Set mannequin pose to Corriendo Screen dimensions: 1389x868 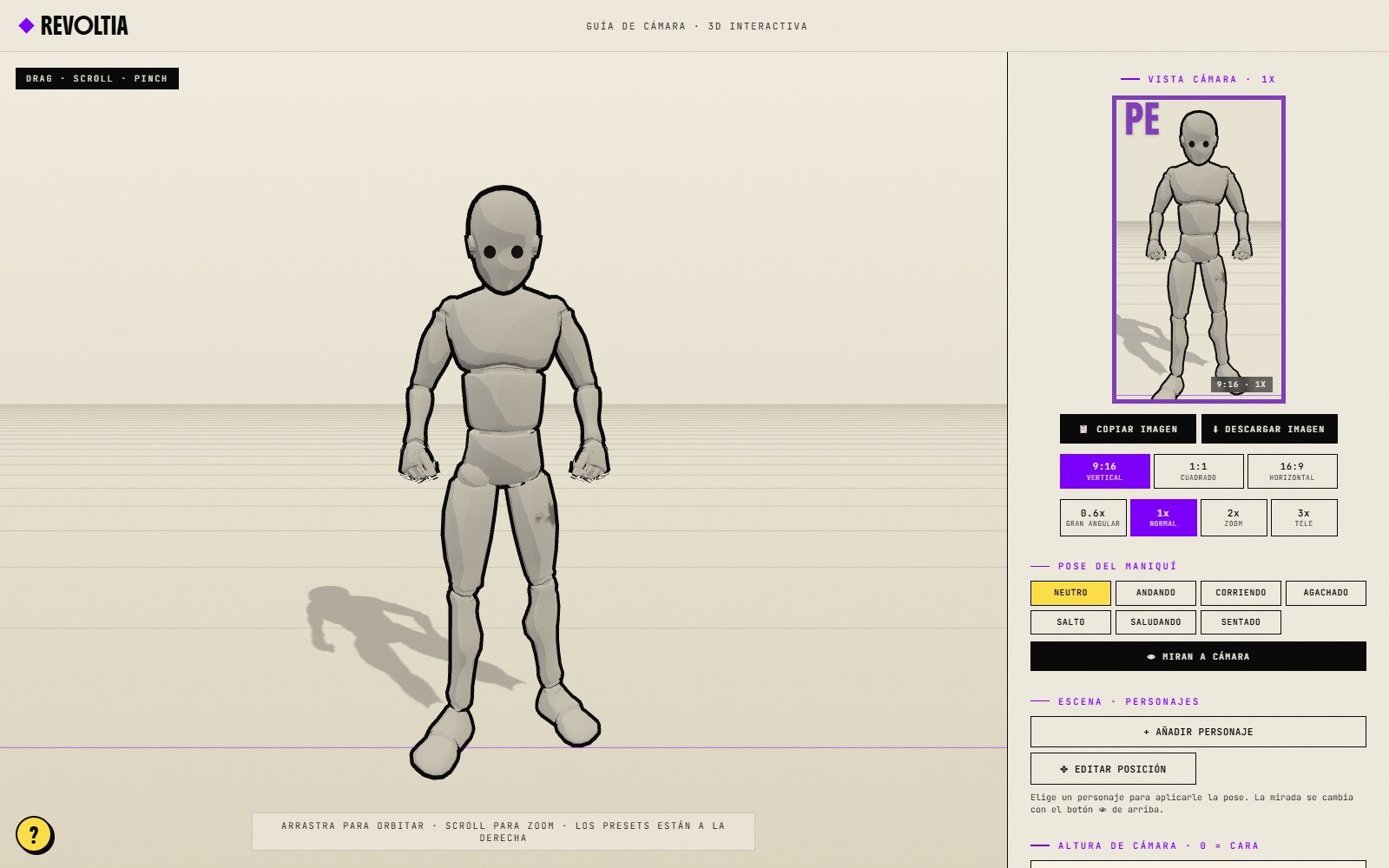(x=1241, y=593)
